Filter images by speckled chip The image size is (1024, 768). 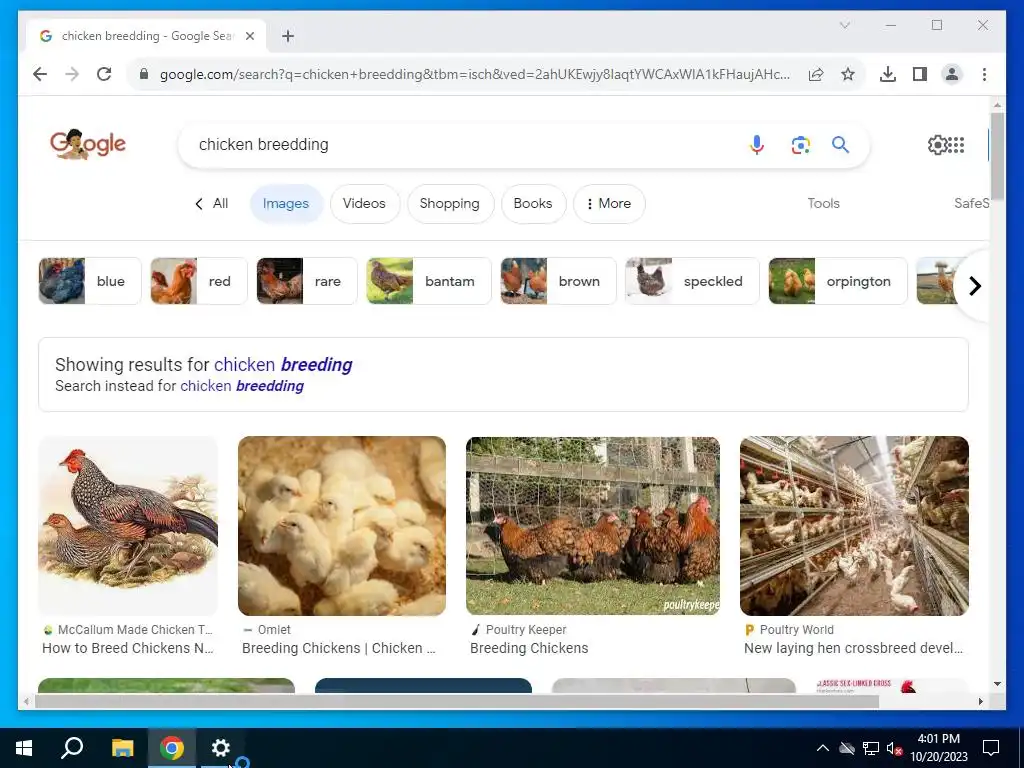pos(692,281)
